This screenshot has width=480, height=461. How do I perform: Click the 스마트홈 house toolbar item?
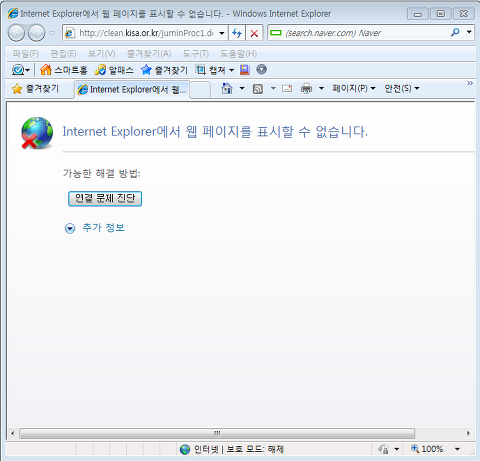pos(63,70)
